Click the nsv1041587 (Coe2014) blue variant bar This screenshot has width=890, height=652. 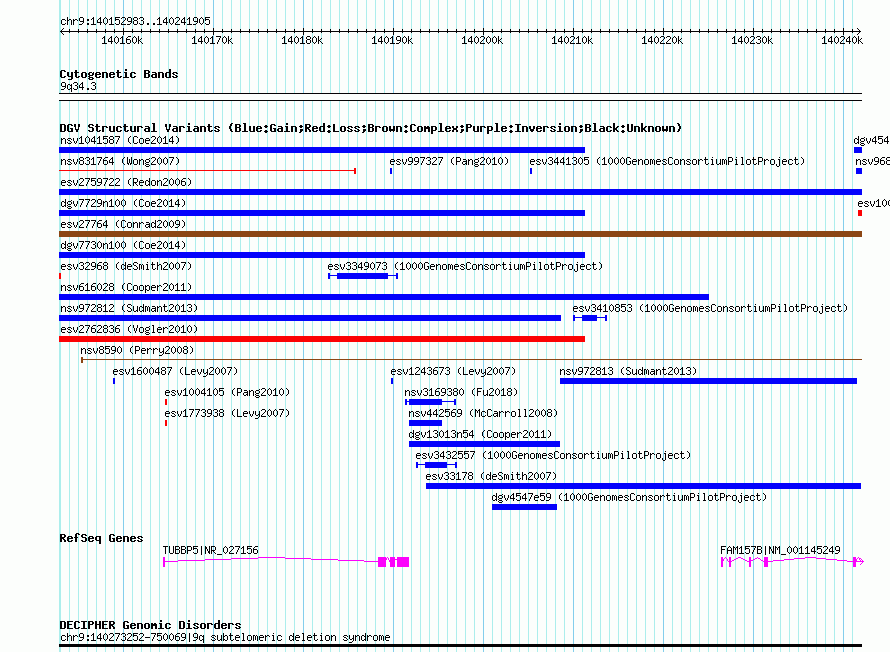322,150
